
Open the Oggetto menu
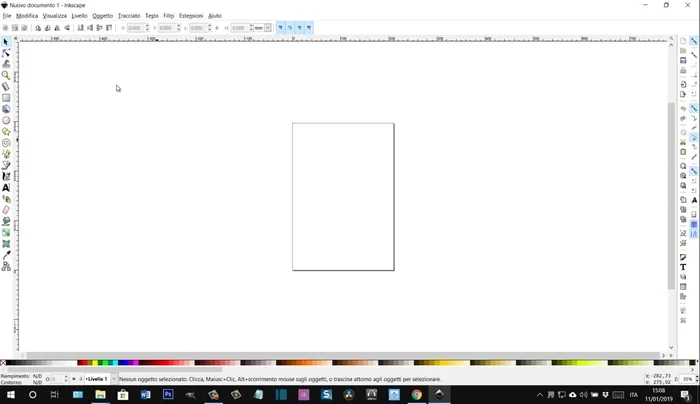(x=103, y=16)
